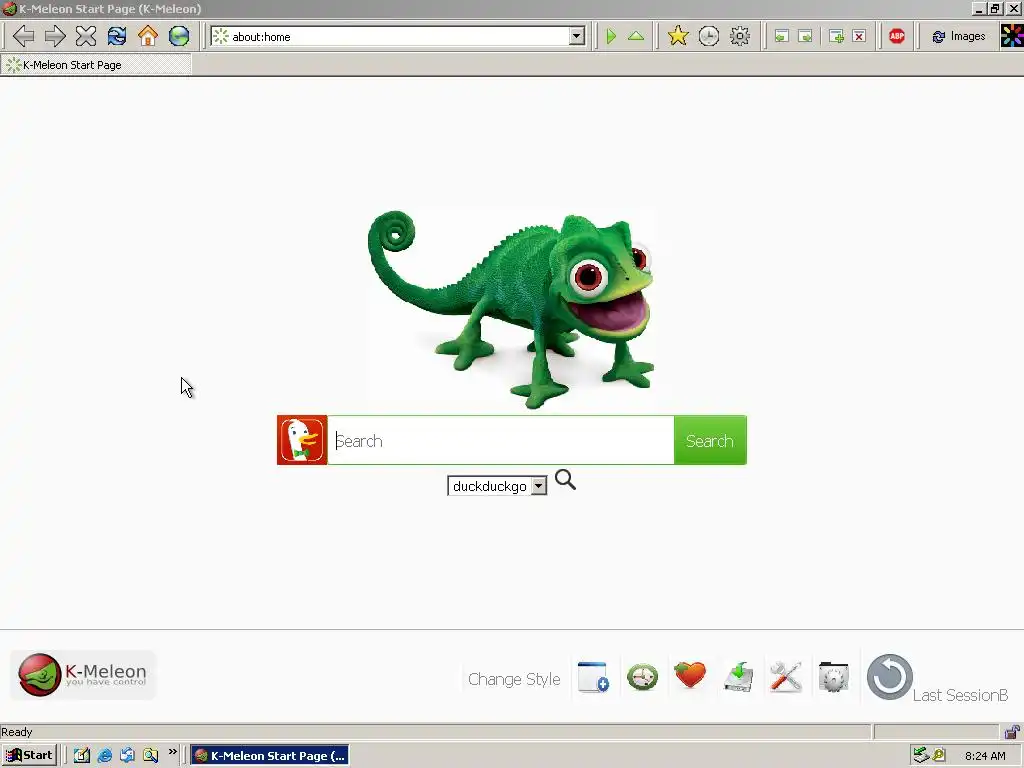Click into the Search text field
This screenshot has width=1024, height=768.
pyautogui.click(x=500, y=440)
